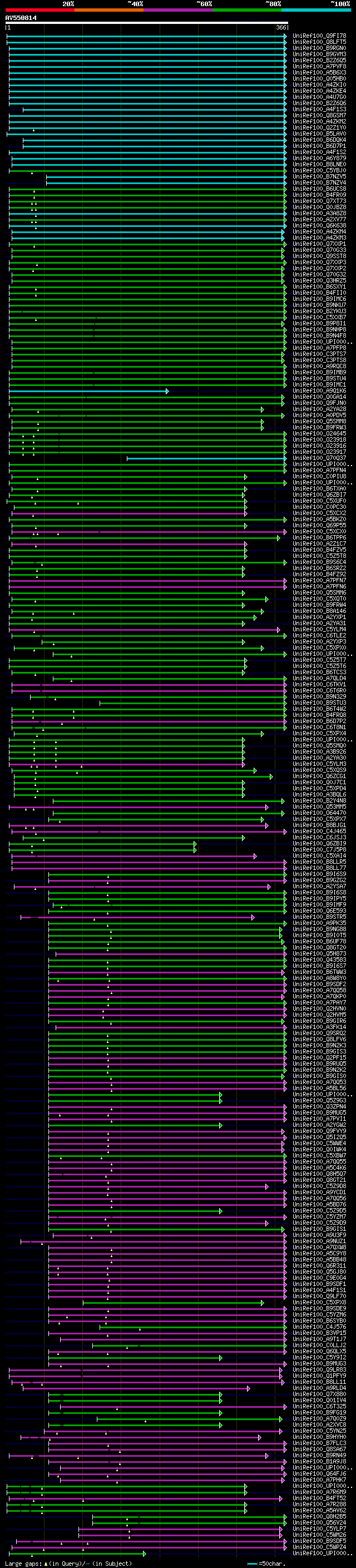The width and height of the screenshot is (356, 1568).
Task: Select UniRef100_B6DQK4 hit name
Action: [x=319, y=140]
